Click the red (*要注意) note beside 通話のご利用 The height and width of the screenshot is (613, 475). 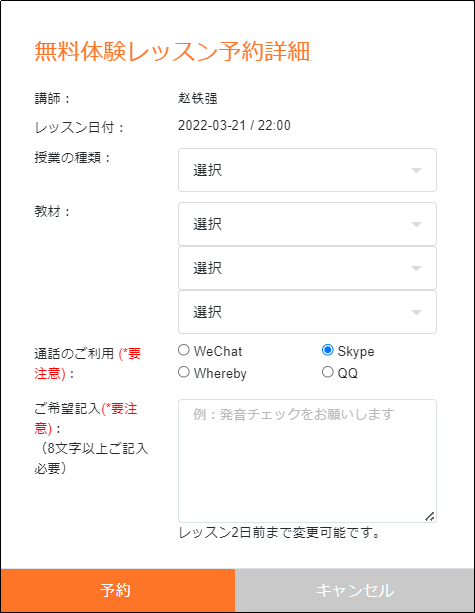88,364
